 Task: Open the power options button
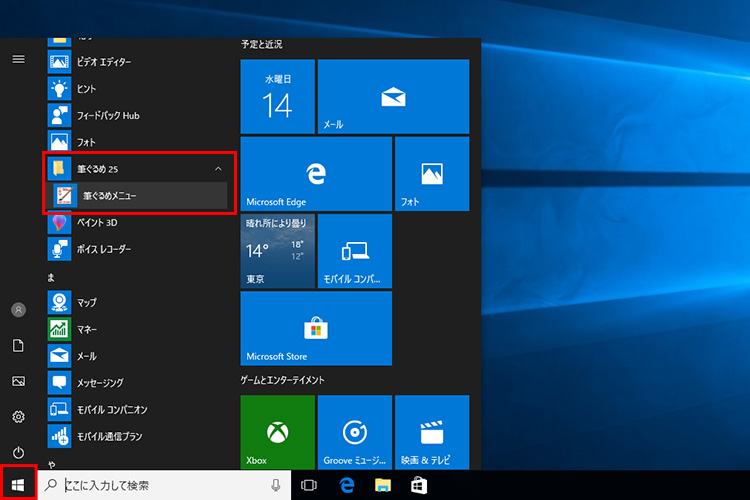click(x=18, y=452)
